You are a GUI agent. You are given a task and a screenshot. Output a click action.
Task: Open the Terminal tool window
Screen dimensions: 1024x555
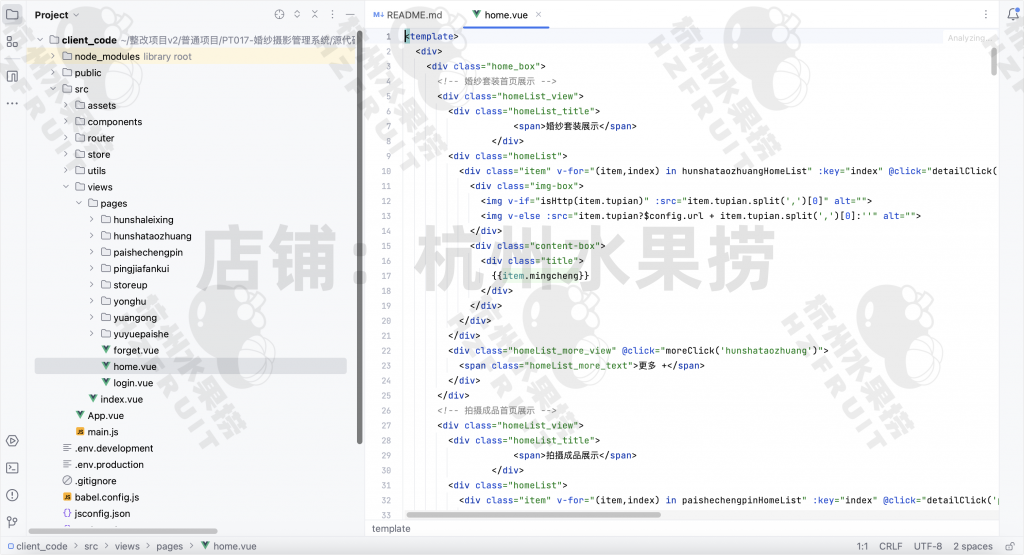tap(12, 467)
